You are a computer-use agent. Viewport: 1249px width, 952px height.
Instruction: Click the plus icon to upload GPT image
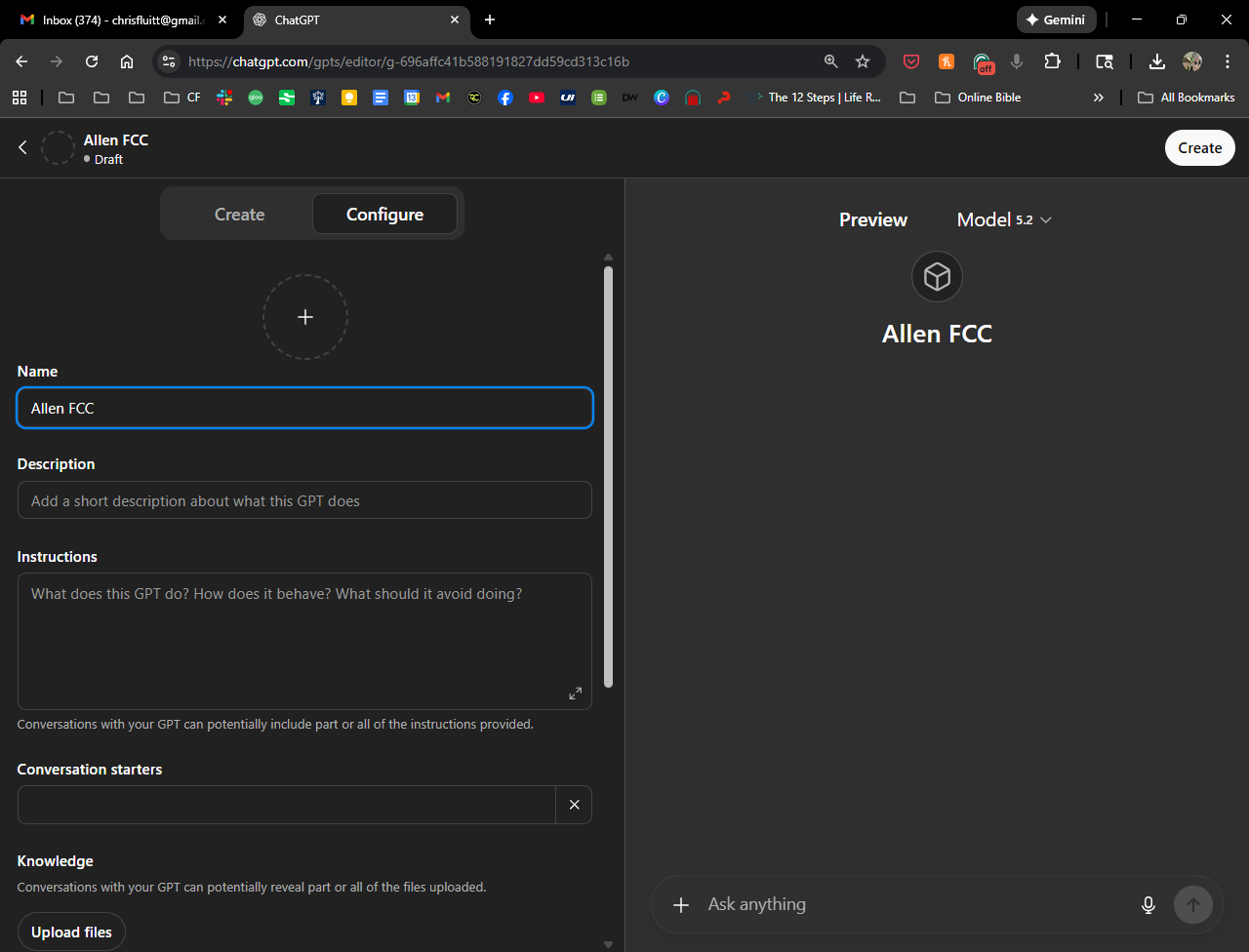pyautogui.click(x=305, y=317)
